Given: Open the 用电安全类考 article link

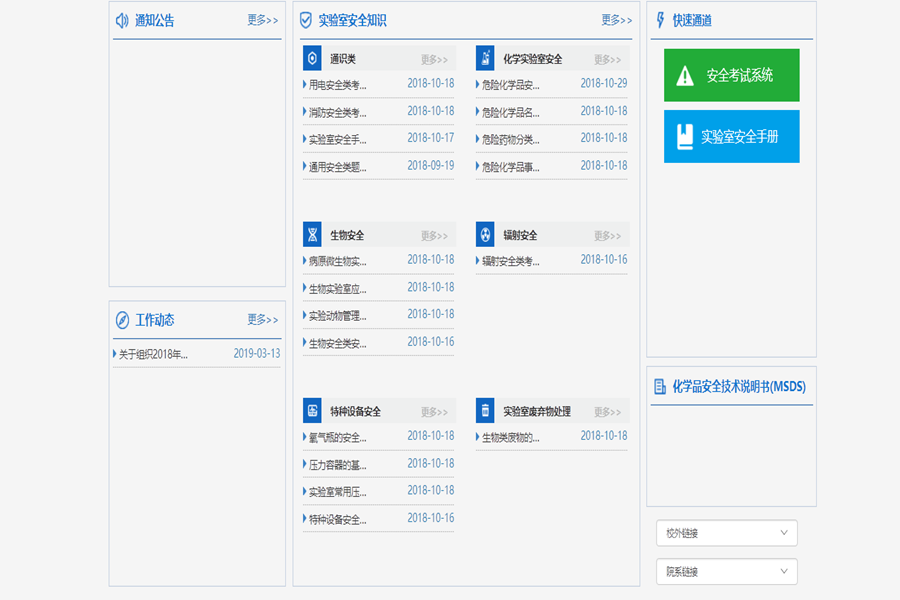Looking at the screenshot, I should [x=337, y=85].
